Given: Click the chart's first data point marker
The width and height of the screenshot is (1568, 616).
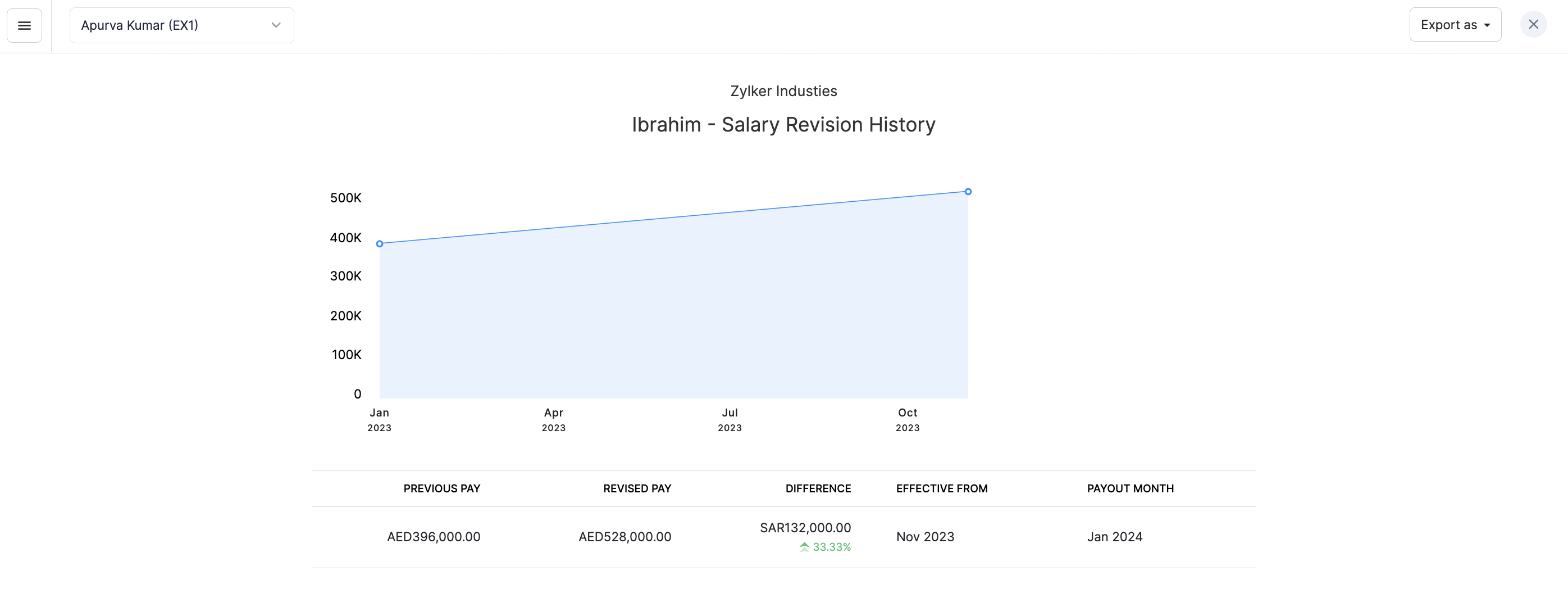Looking at the screenshot, I should (380, 244).
